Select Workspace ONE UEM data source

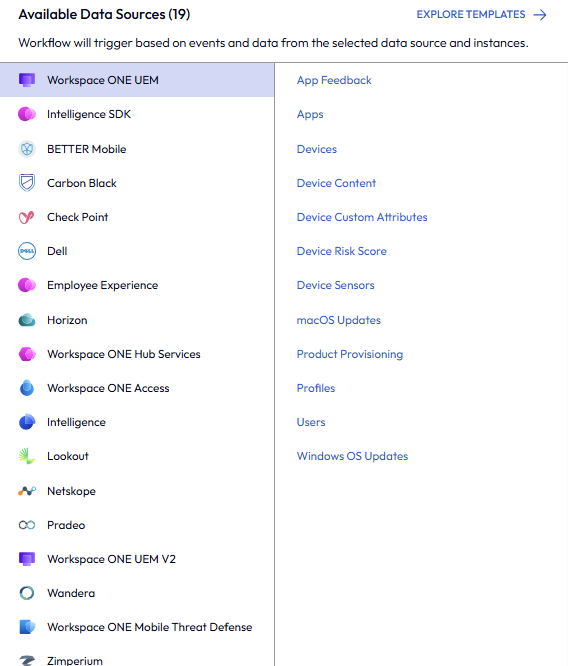pyautogui.click(x=137, y=80)
